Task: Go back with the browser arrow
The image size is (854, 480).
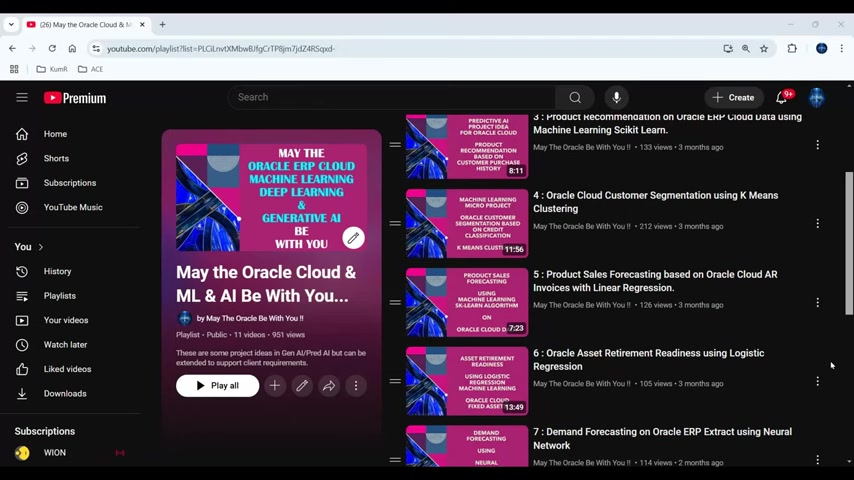Action: (x=12, y=48)
